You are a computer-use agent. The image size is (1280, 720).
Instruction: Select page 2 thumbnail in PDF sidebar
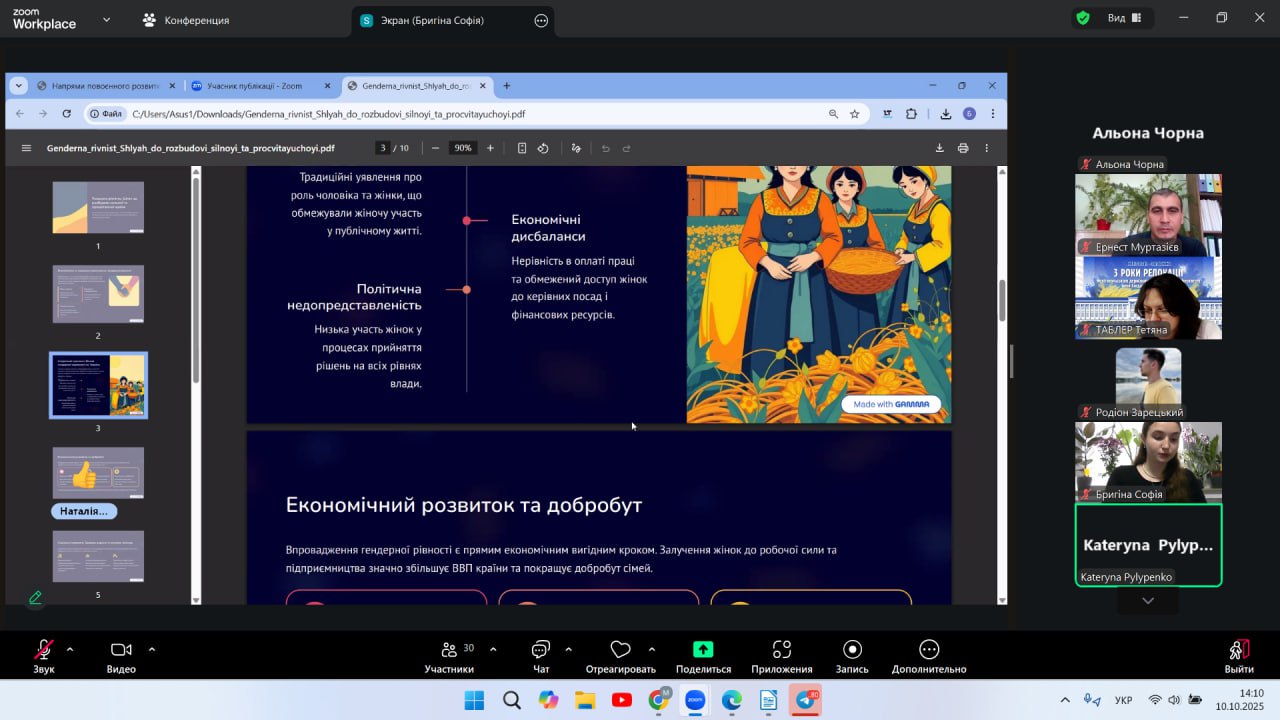point(98,294)
